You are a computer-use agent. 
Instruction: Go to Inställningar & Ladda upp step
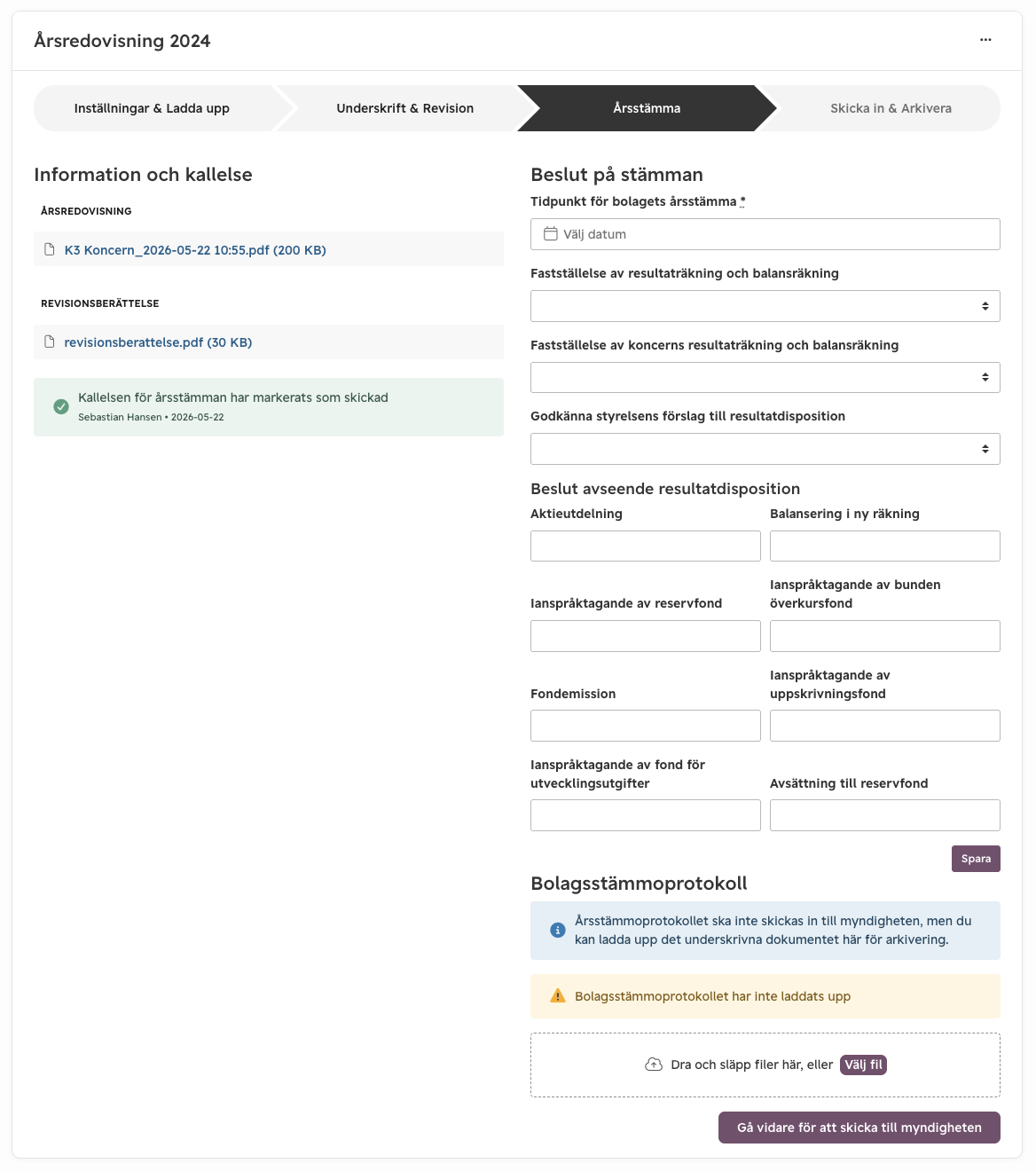152,108
